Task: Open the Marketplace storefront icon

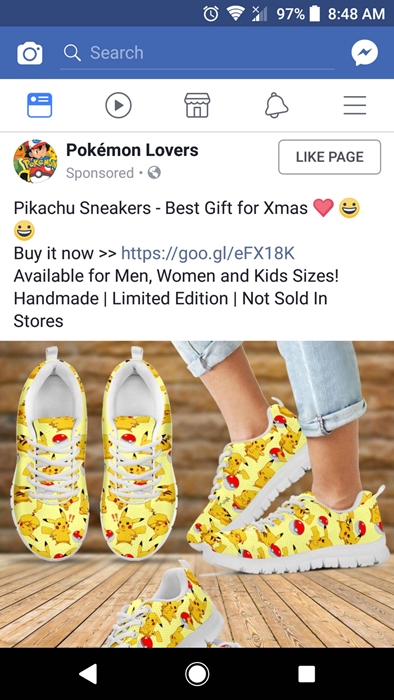Action: pos(197,105)
